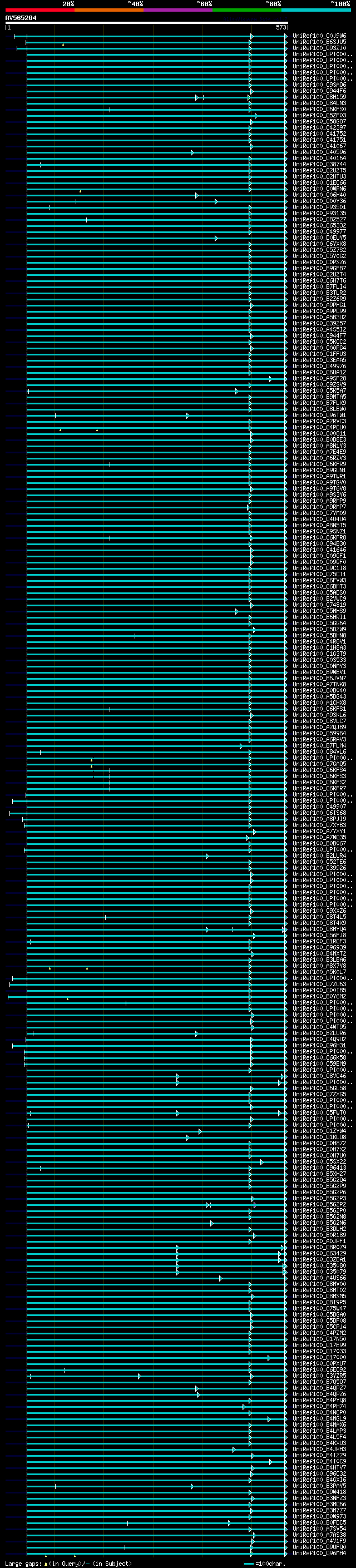Click the cyan alignment bar for UniRef100_Q40596
Image resolution: width=356 pixels, height=1568 pixels.
tap(157, 153)
